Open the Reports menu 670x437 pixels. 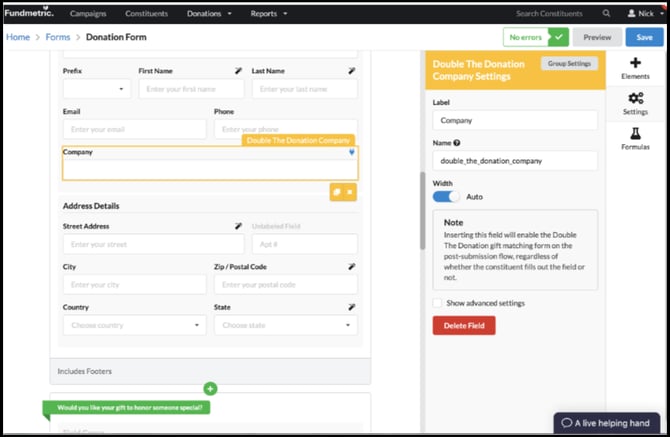click(270, 14)
